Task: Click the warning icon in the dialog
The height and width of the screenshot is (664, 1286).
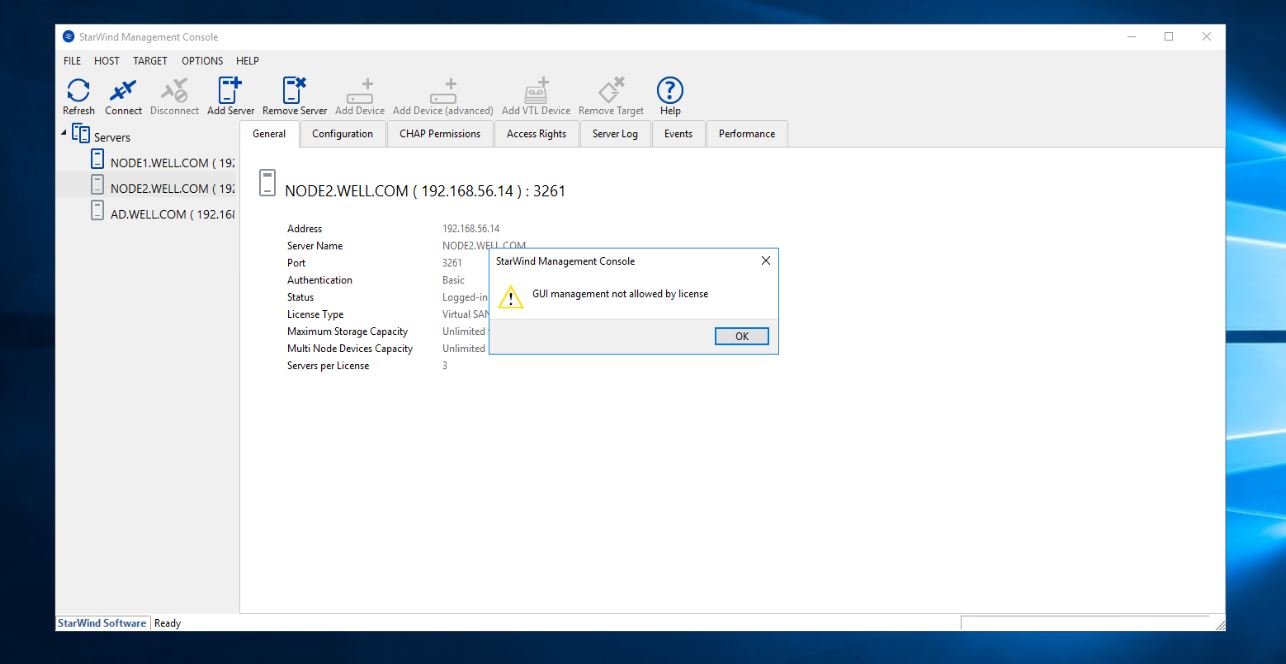Action: (x=511, y=296)
